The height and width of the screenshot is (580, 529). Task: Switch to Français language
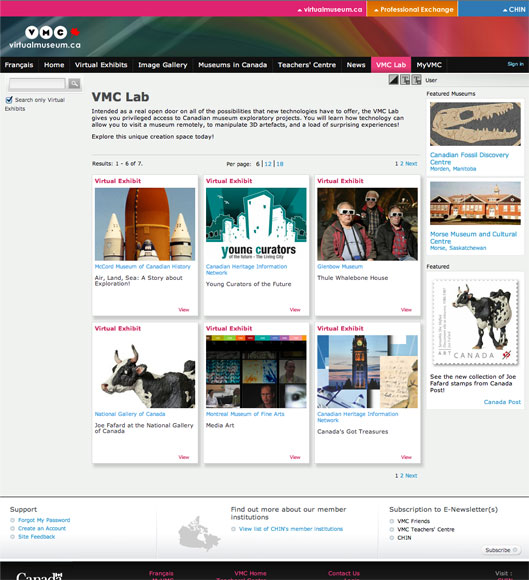tap(19, 65)
